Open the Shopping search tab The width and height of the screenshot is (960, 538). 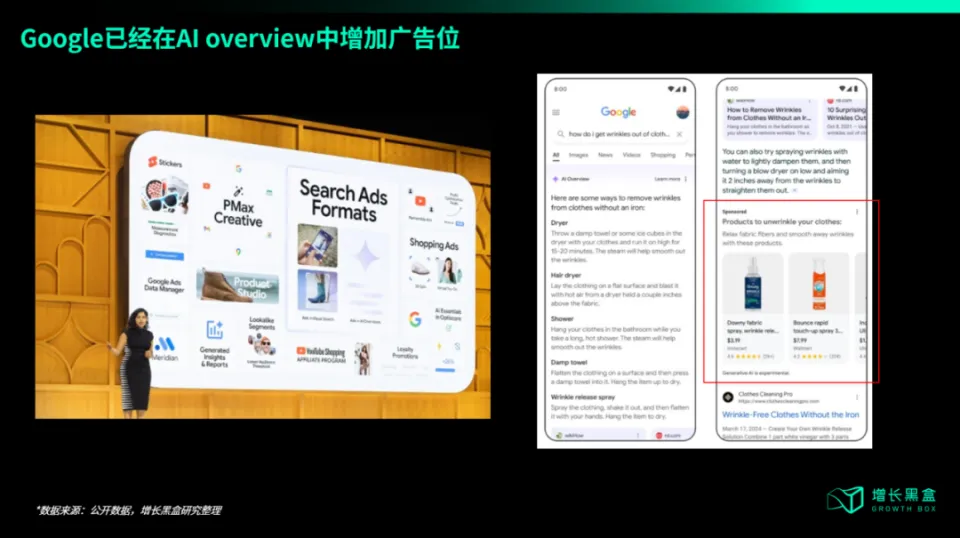click(662, 156)
